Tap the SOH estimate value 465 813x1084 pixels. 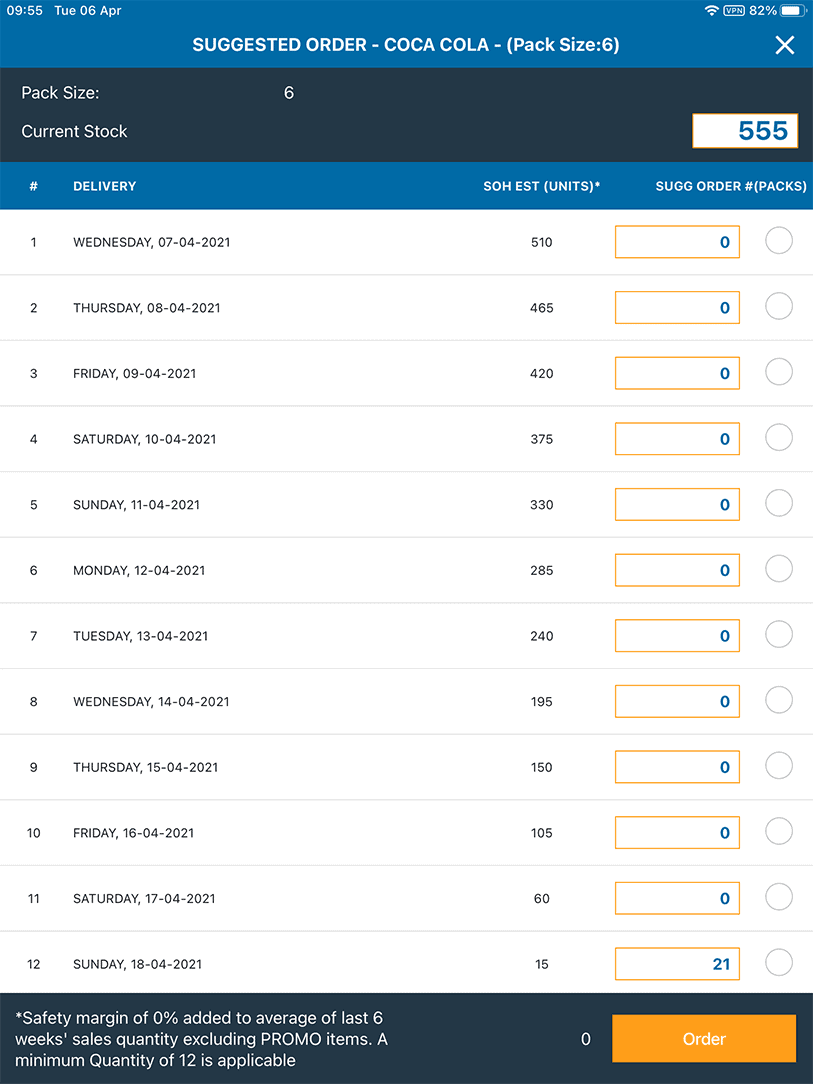[541, 308]
